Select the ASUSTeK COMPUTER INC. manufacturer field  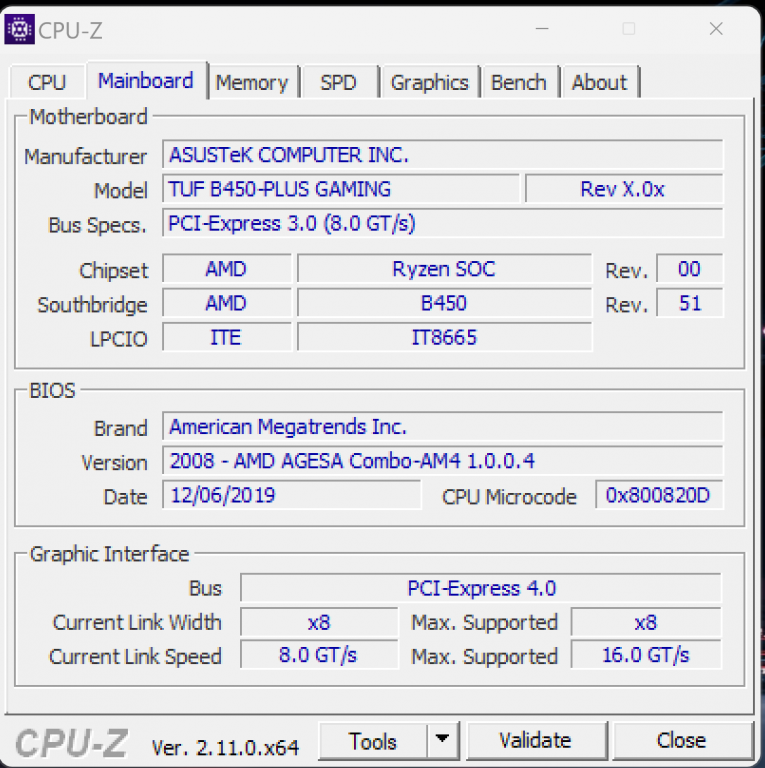(442, 155)
